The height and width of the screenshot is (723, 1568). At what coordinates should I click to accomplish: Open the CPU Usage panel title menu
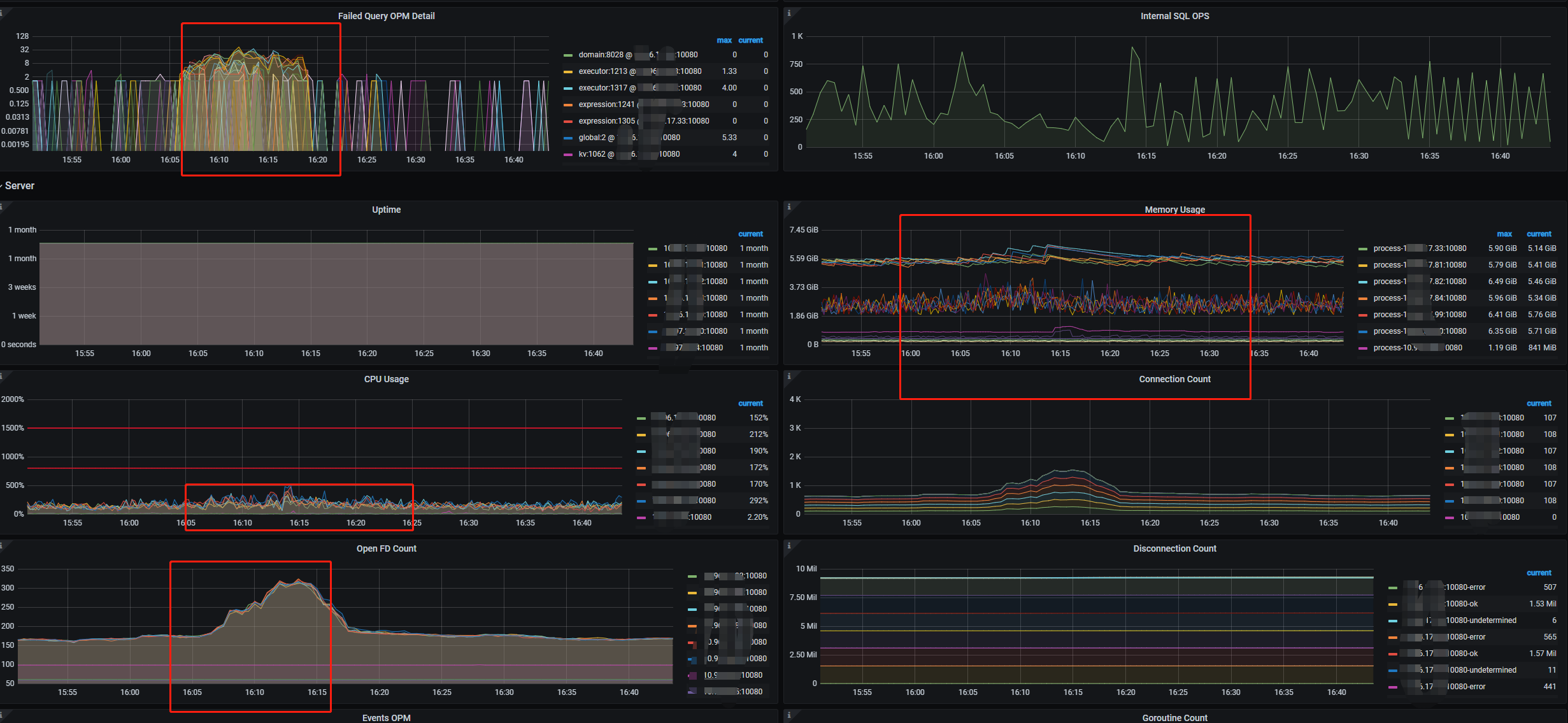tap(386, 379)
